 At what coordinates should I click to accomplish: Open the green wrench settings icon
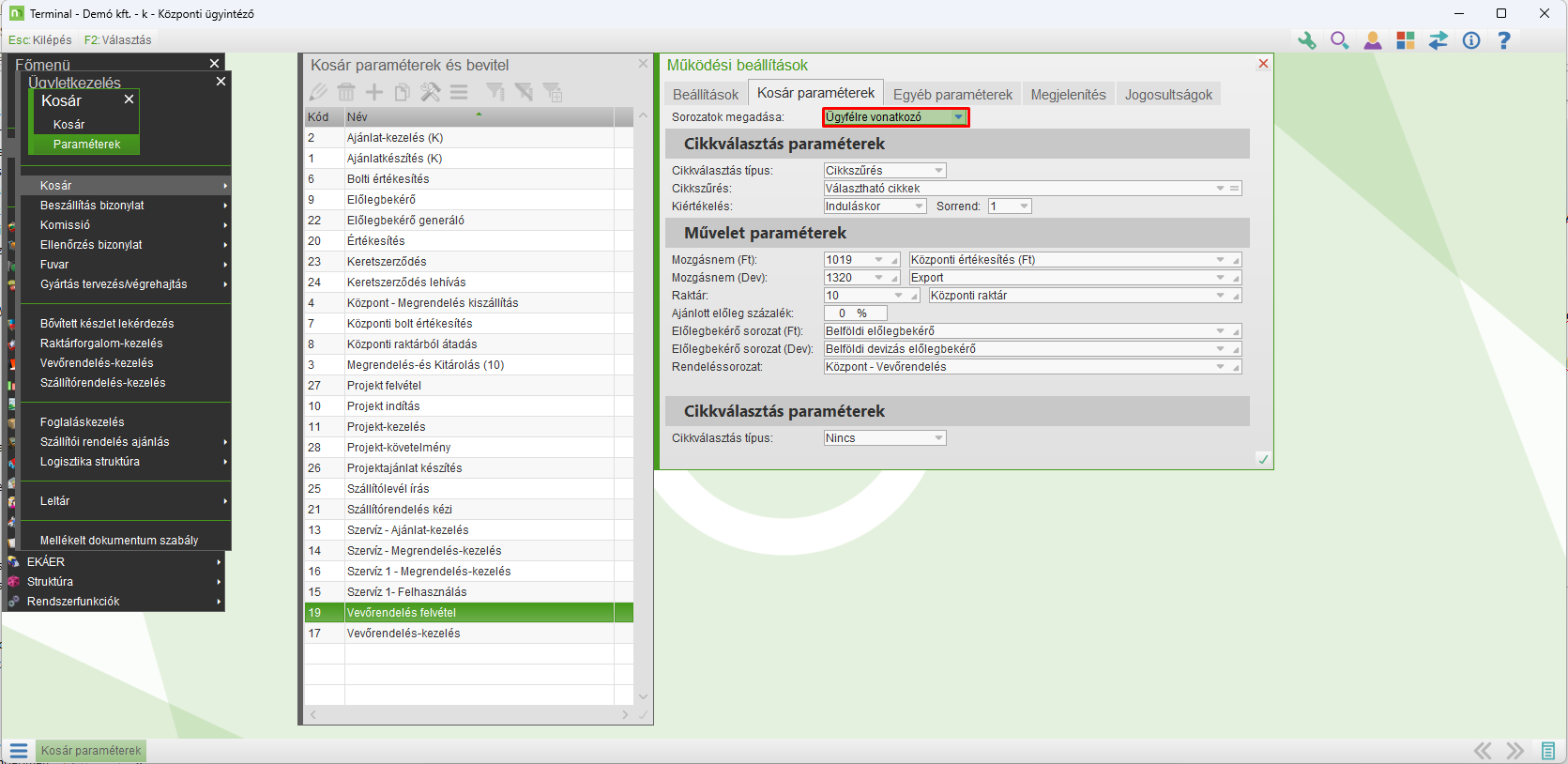click(x=1306, y=40)
